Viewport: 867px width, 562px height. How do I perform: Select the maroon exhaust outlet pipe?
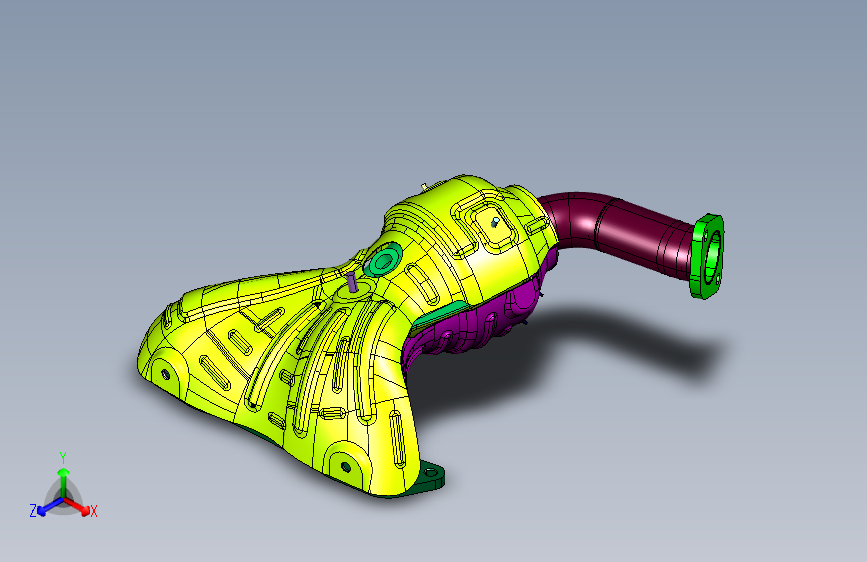tap(619, 231)
